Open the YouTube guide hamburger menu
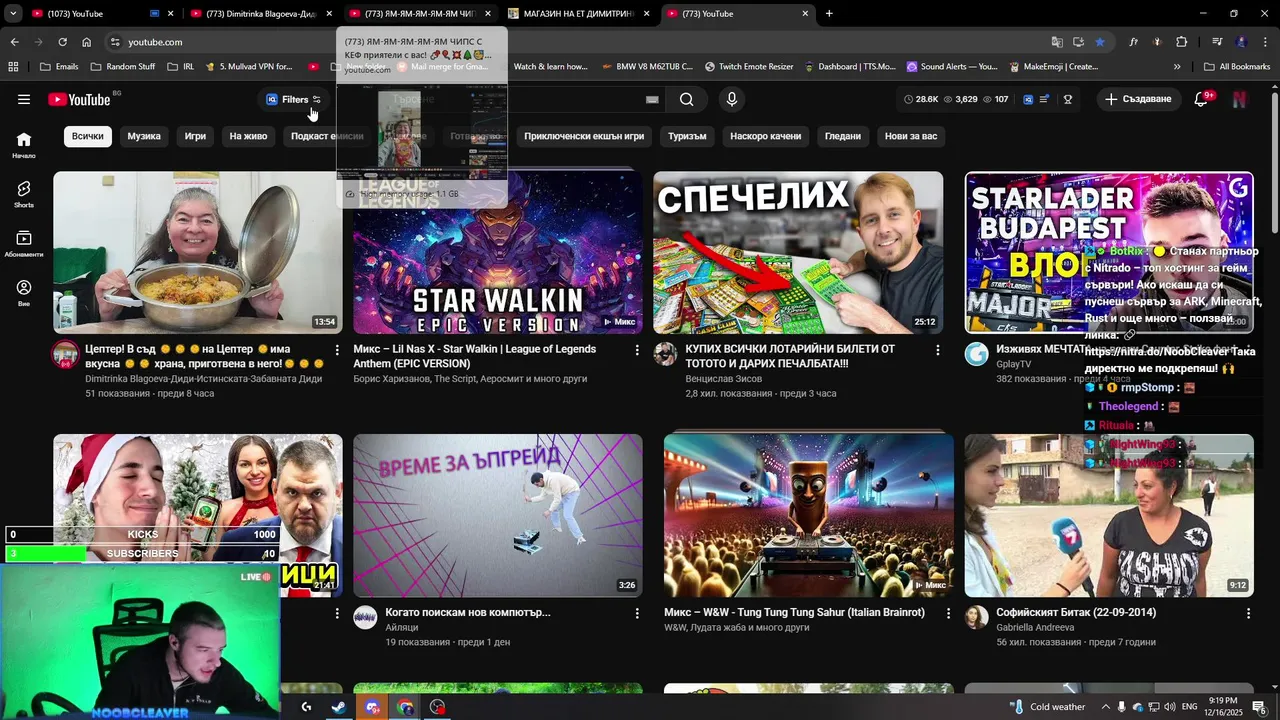Viewport: 1280px width, 720px height. click(x=24, y=99)
